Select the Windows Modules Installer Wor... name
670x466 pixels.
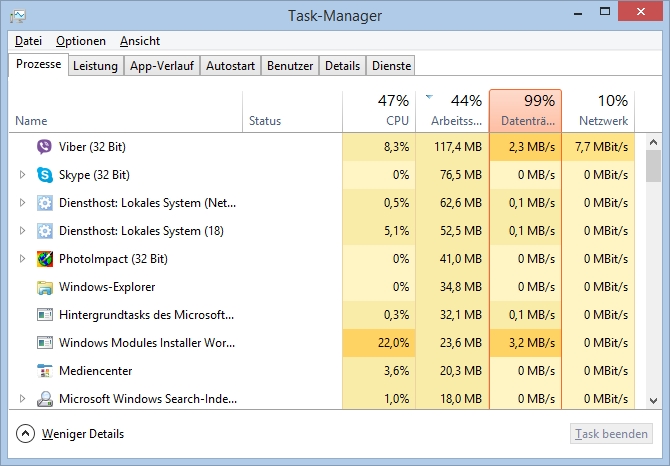(147, 343)
